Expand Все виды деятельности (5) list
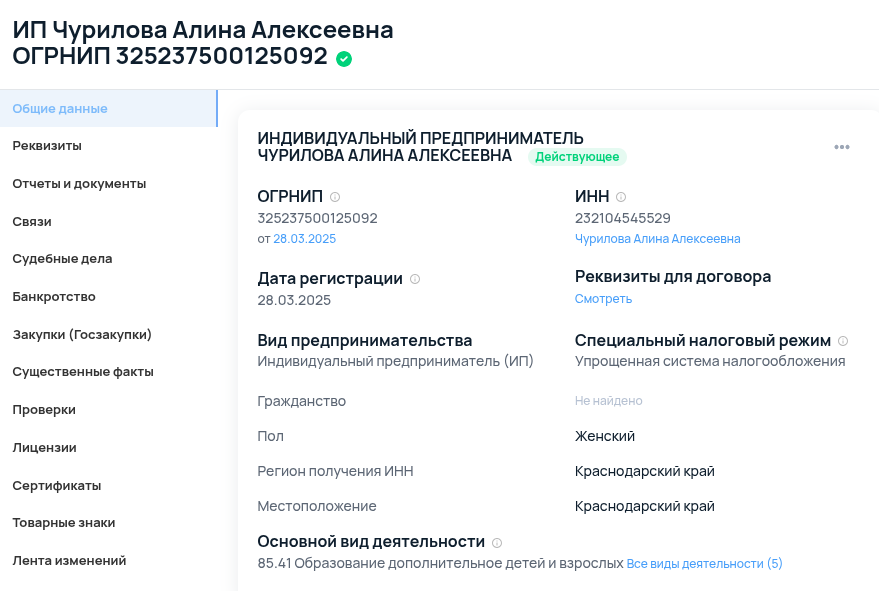 703,563
